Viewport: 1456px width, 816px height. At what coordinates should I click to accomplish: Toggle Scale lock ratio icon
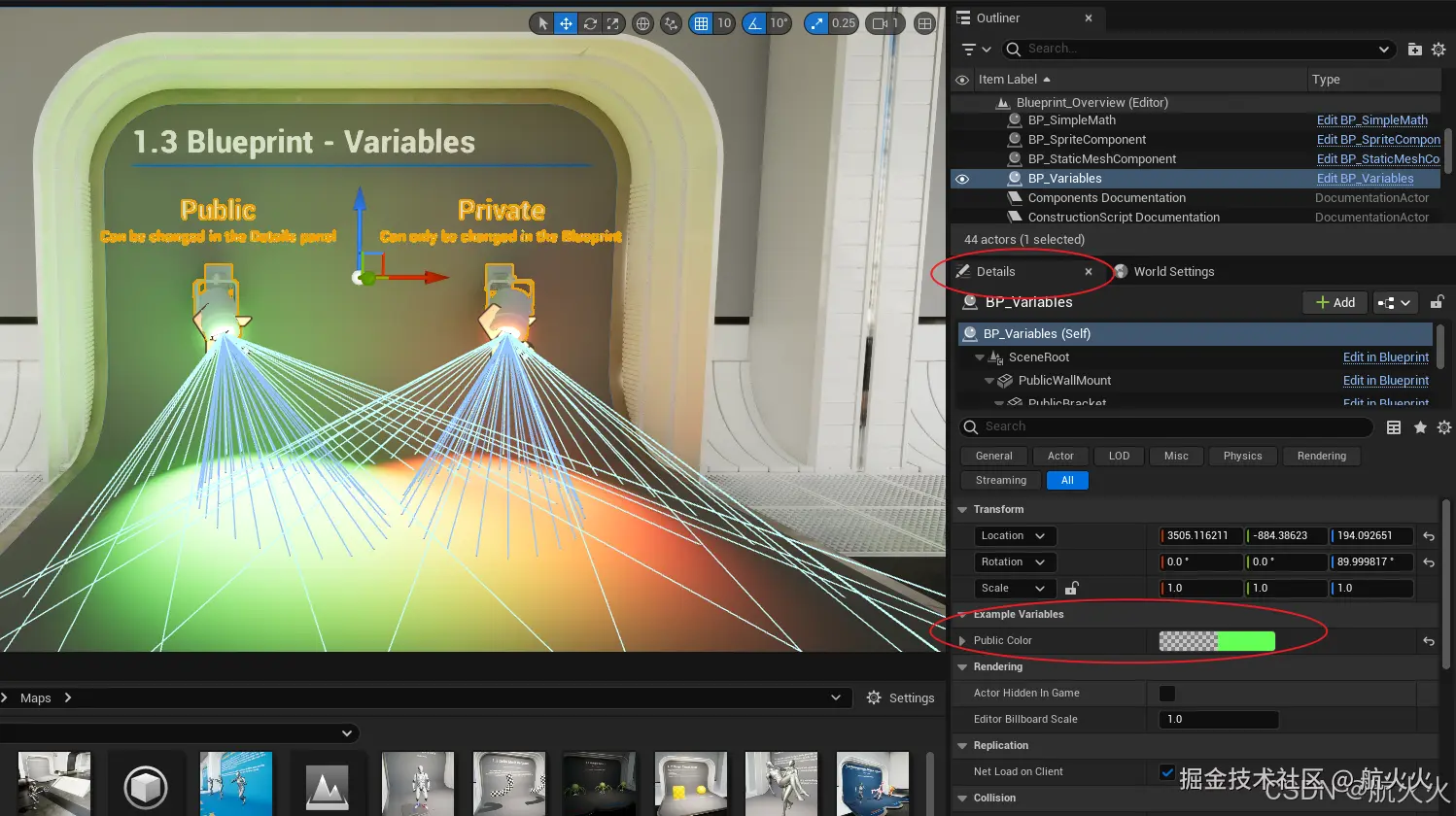pos(1071,589)
